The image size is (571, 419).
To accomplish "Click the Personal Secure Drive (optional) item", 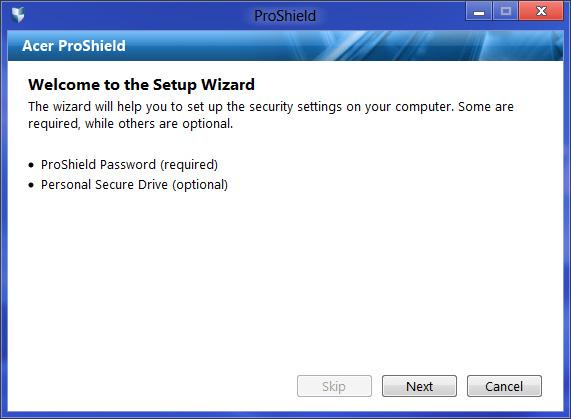I will (x=134, y=185).
